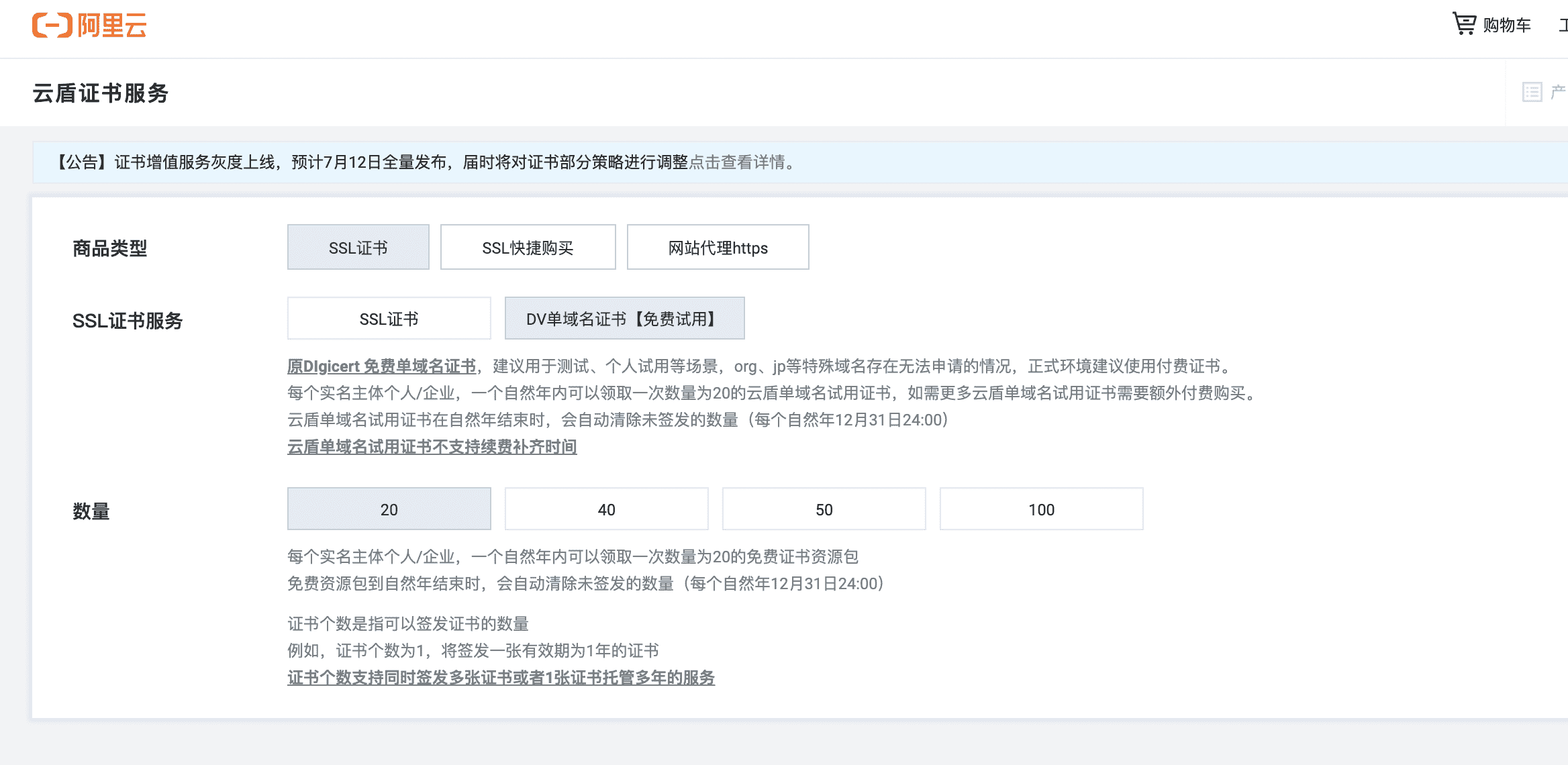Set quantity to 40
The height and width of the screenshot is (765, 1568).
click(607, 509)
